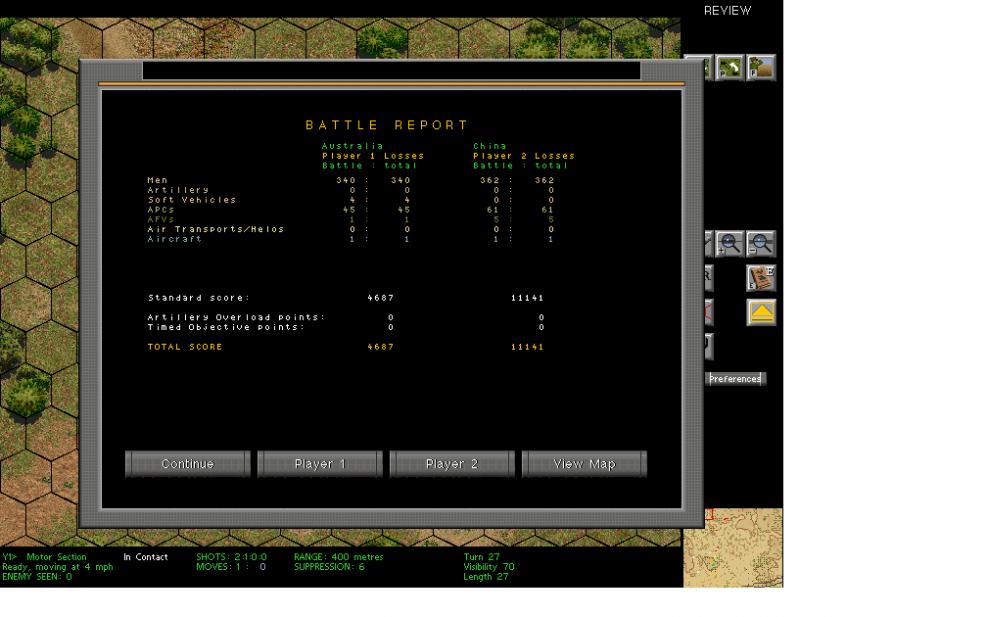Screen dimensions: 987x617
Task: Select the Motor Section unit name
Action: 56,557
